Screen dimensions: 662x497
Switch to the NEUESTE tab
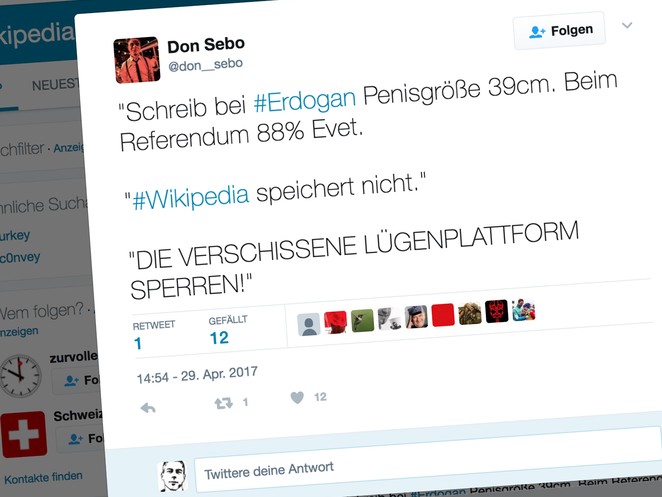click(55, 85)
